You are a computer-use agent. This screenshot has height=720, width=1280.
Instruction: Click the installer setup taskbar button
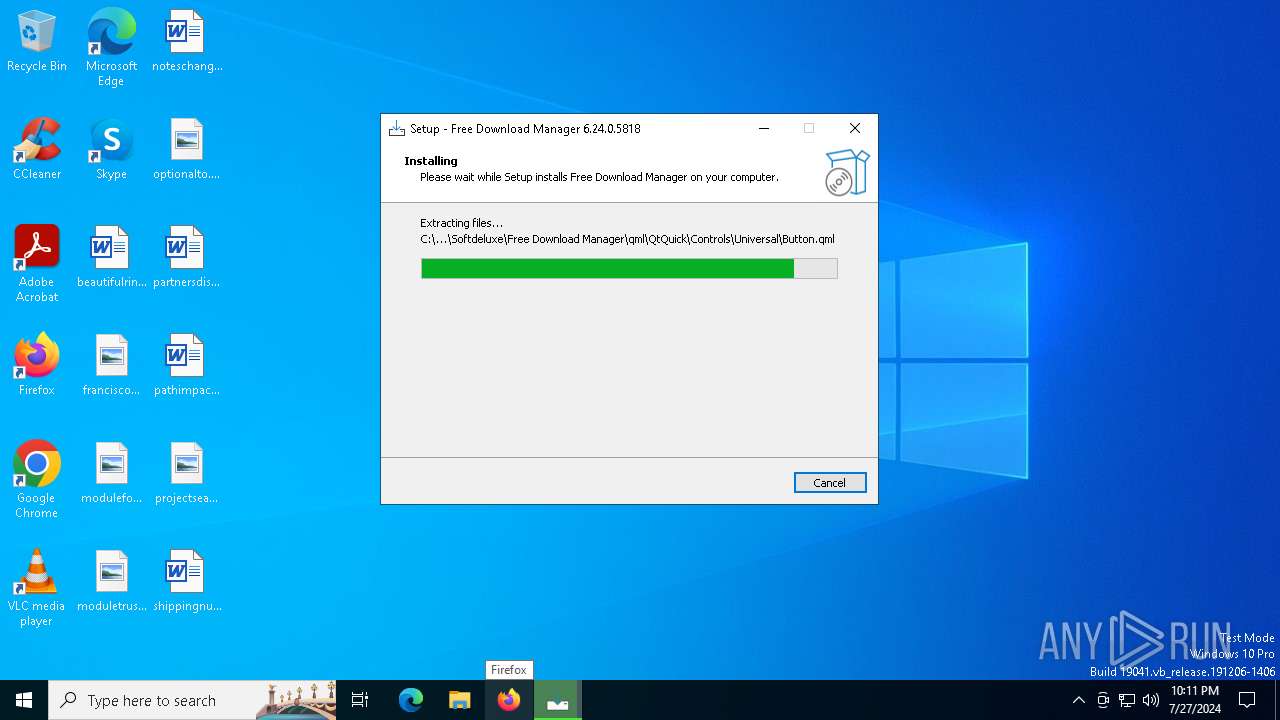click(x=557, y=700)
